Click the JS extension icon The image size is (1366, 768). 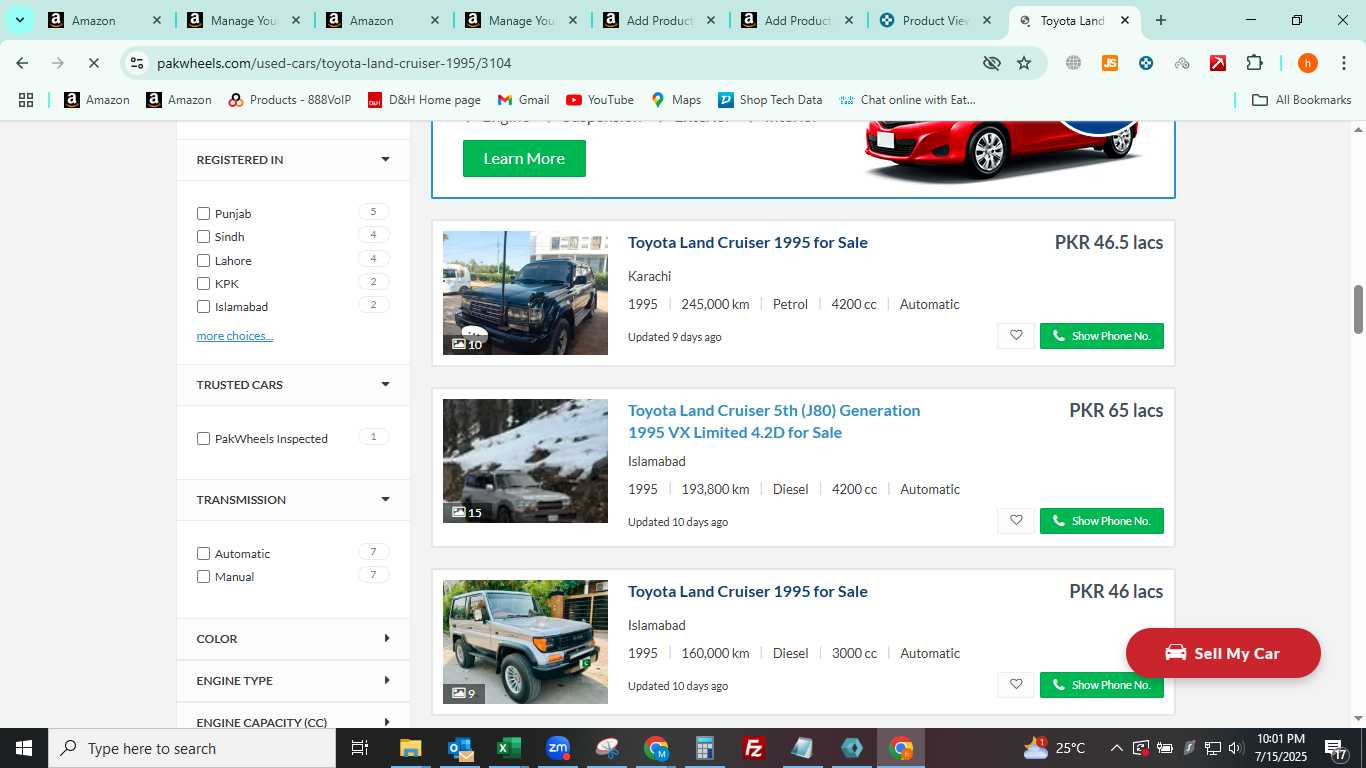(x=1109, y=63)
